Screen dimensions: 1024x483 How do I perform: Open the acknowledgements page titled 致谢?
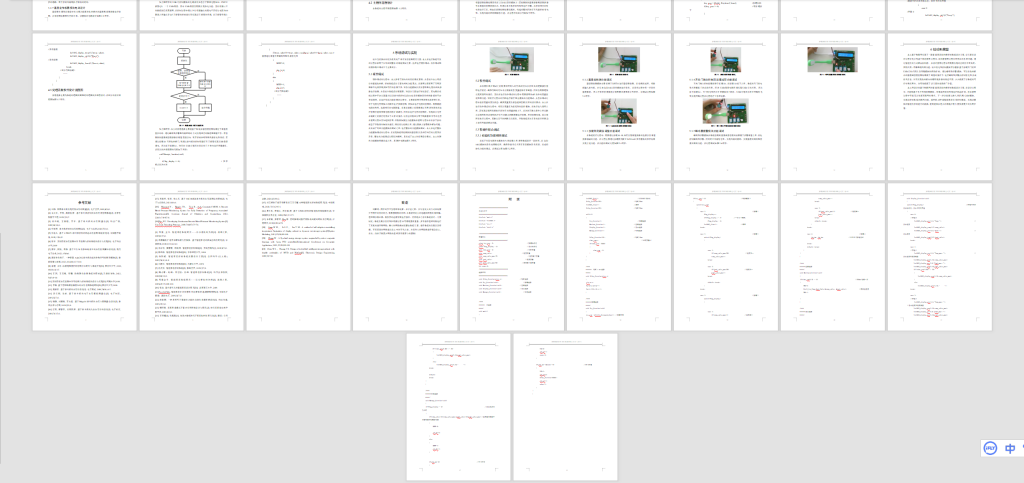tap(406, 257)
